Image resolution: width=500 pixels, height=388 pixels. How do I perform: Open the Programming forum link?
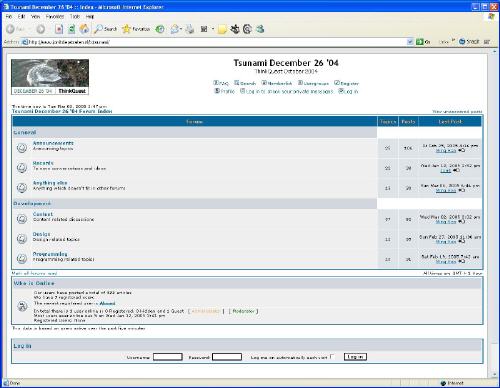[50, 254]
